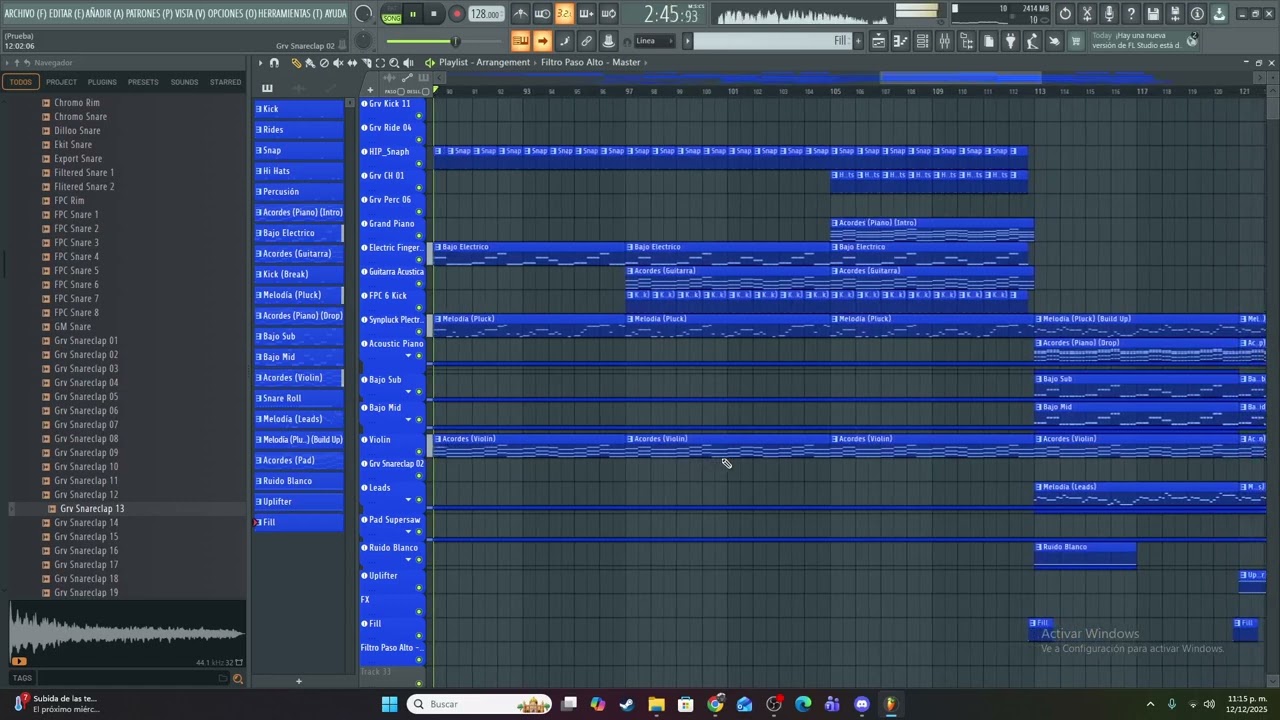
Task: Select the Uplifter pattern in picker
Action: (x=299, y=502)
